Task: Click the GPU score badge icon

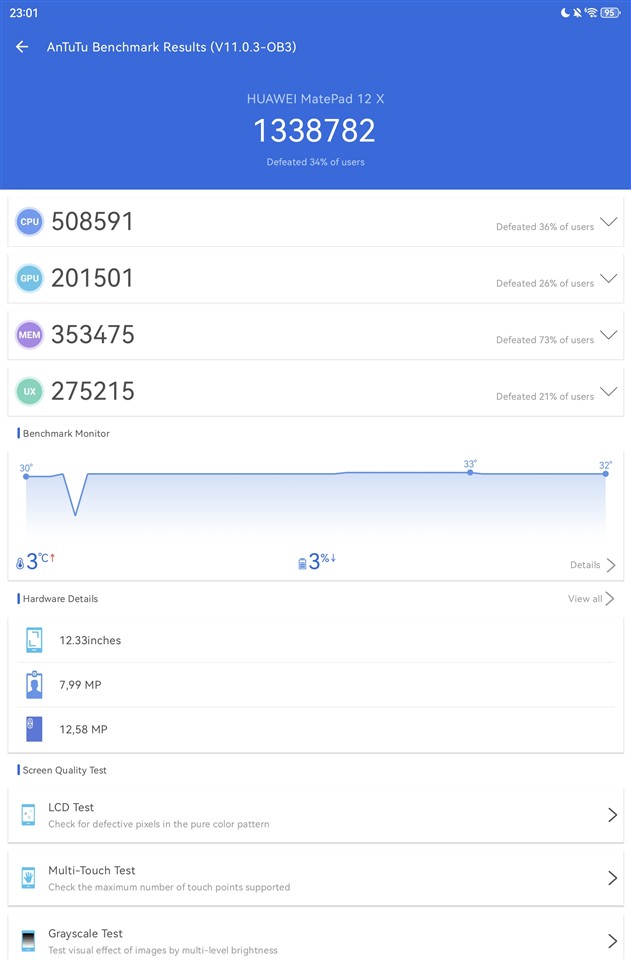Action: click(30, 279)
